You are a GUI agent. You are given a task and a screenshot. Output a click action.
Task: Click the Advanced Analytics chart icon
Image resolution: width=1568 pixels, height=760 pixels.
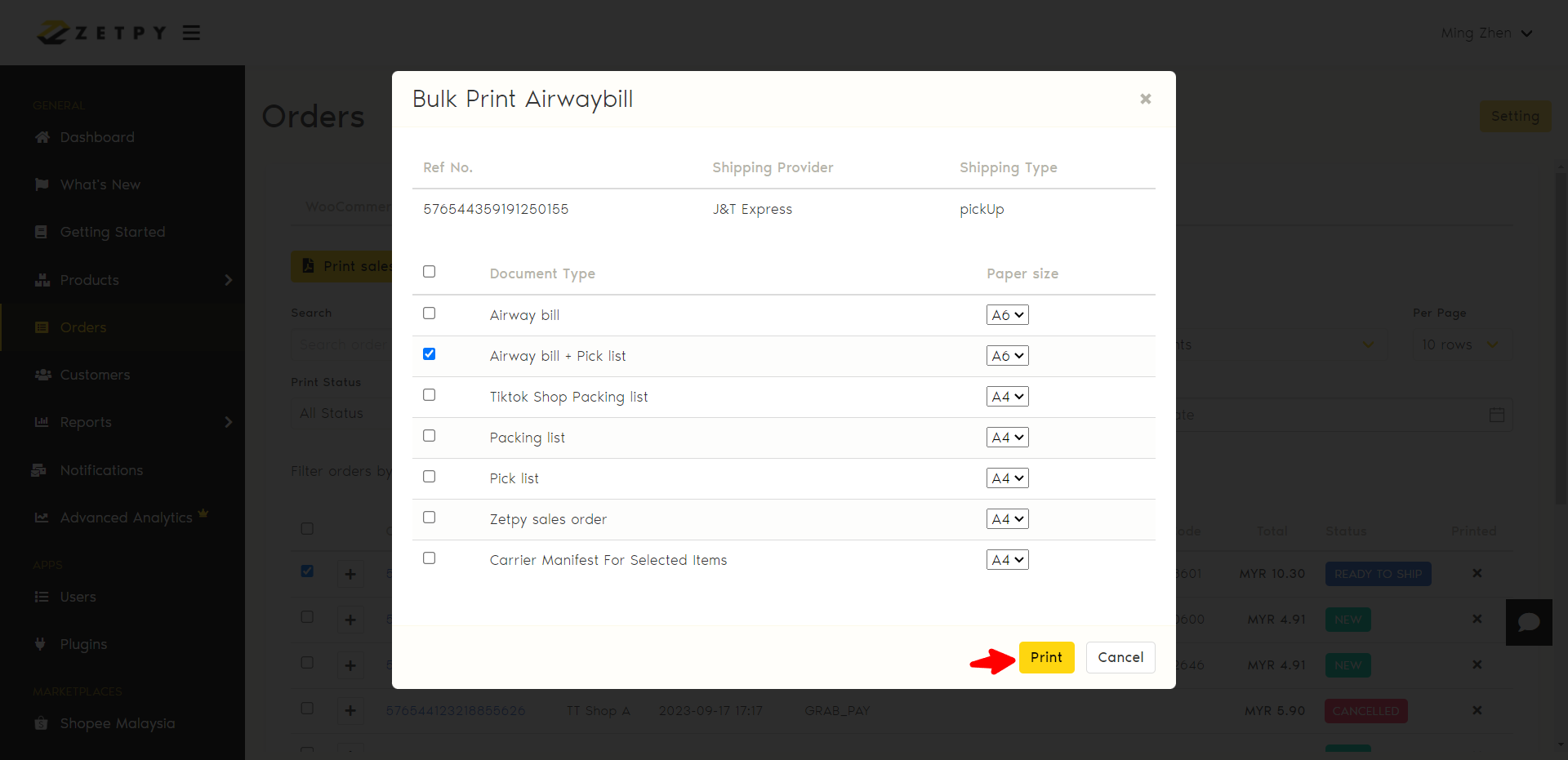[42, 518]
